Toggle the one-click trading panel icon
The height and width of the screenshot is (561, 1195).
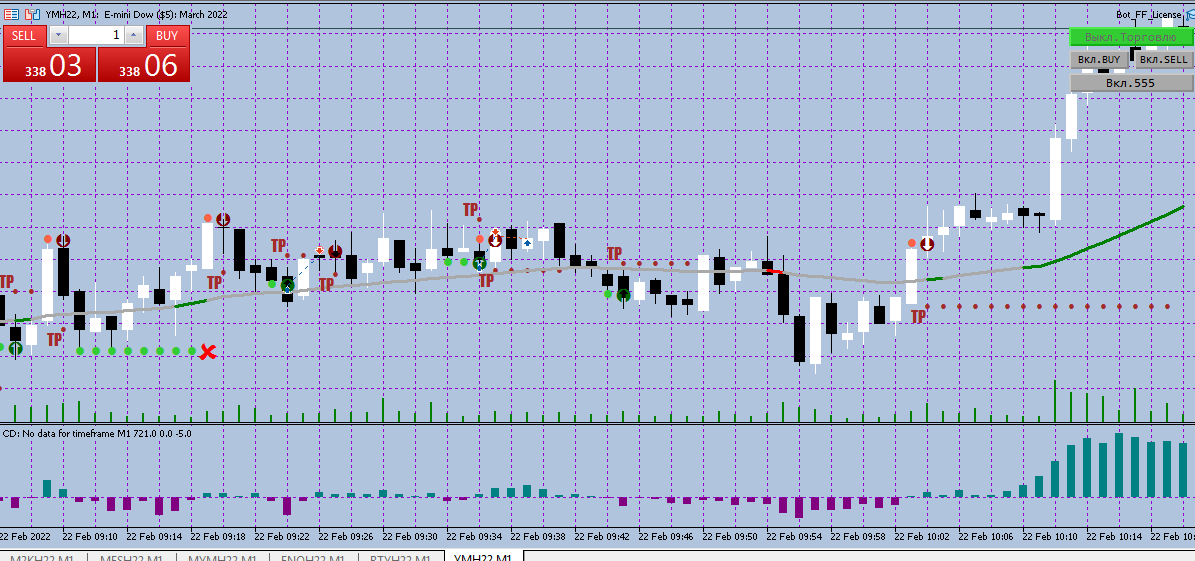point(11,14)
